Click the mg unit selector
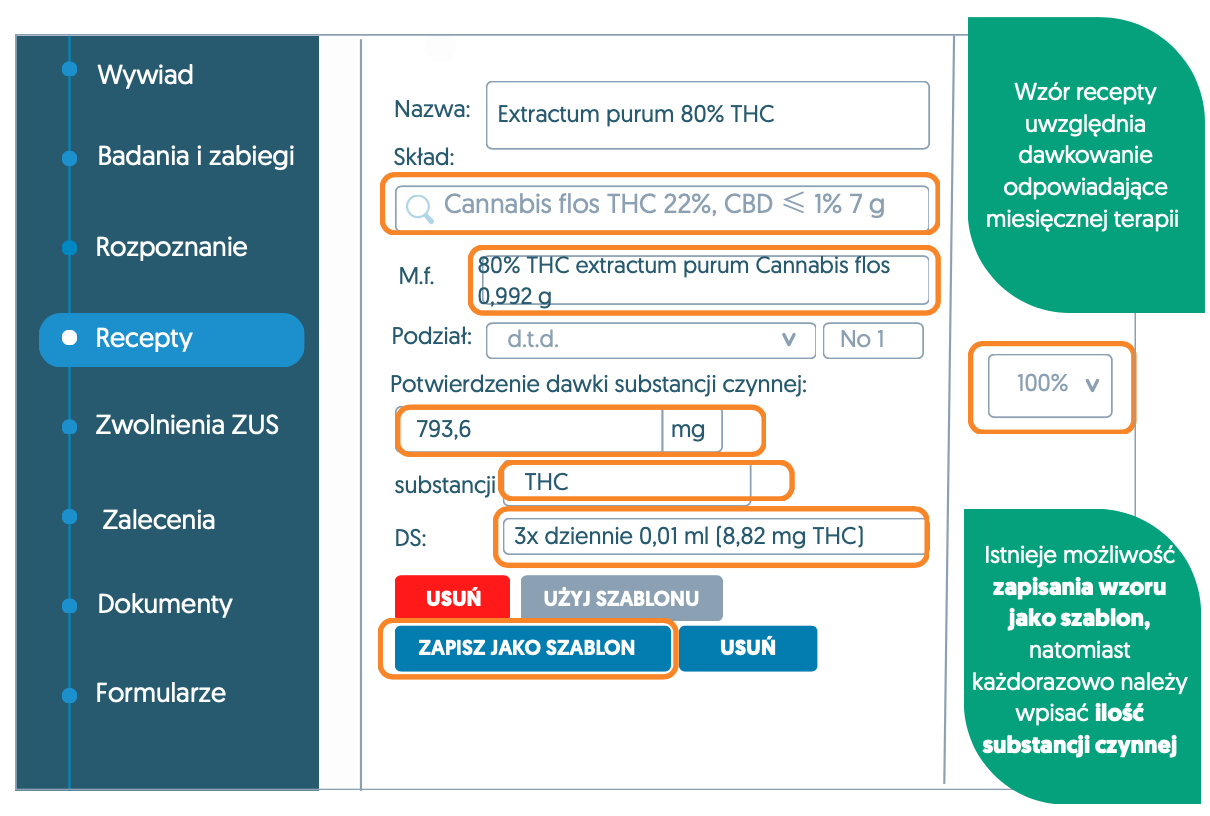Screen dimensions: 1210x816 pyautogui.click(x=690, y=431)
